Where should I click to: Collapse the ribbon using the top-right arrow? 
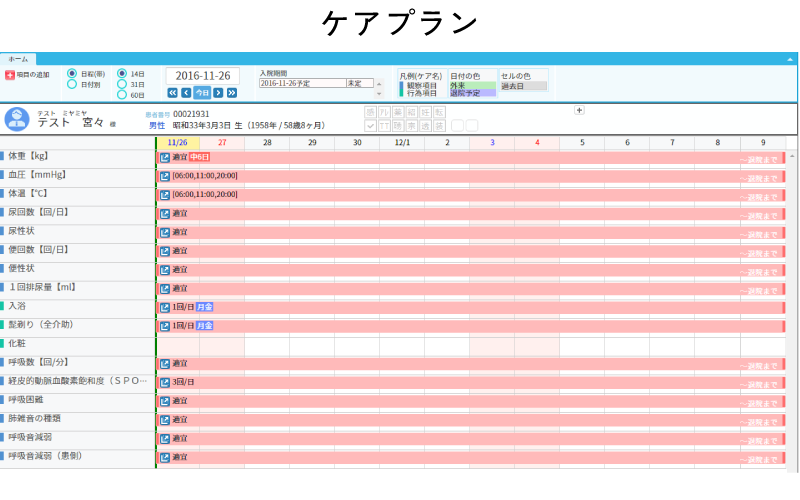coord(790,59)
